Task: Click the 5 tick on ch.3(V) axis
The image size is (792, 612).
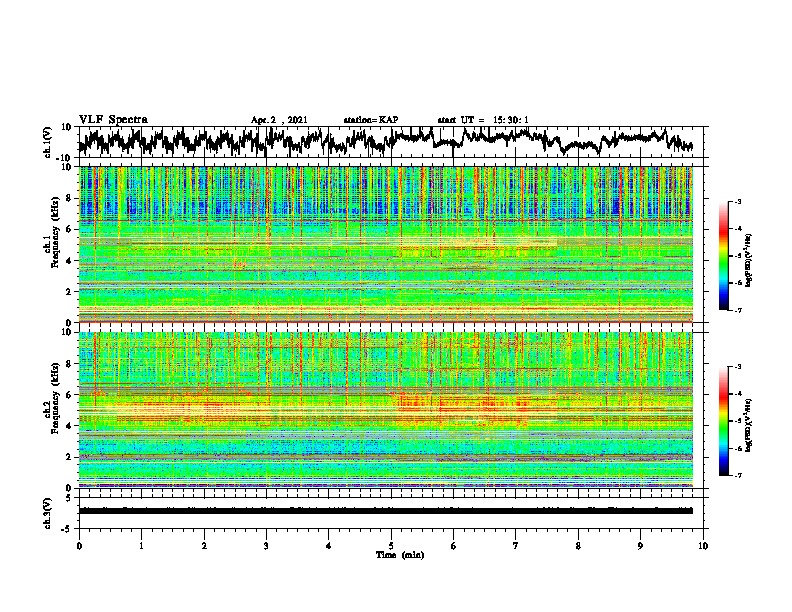Action: [69, 498]
